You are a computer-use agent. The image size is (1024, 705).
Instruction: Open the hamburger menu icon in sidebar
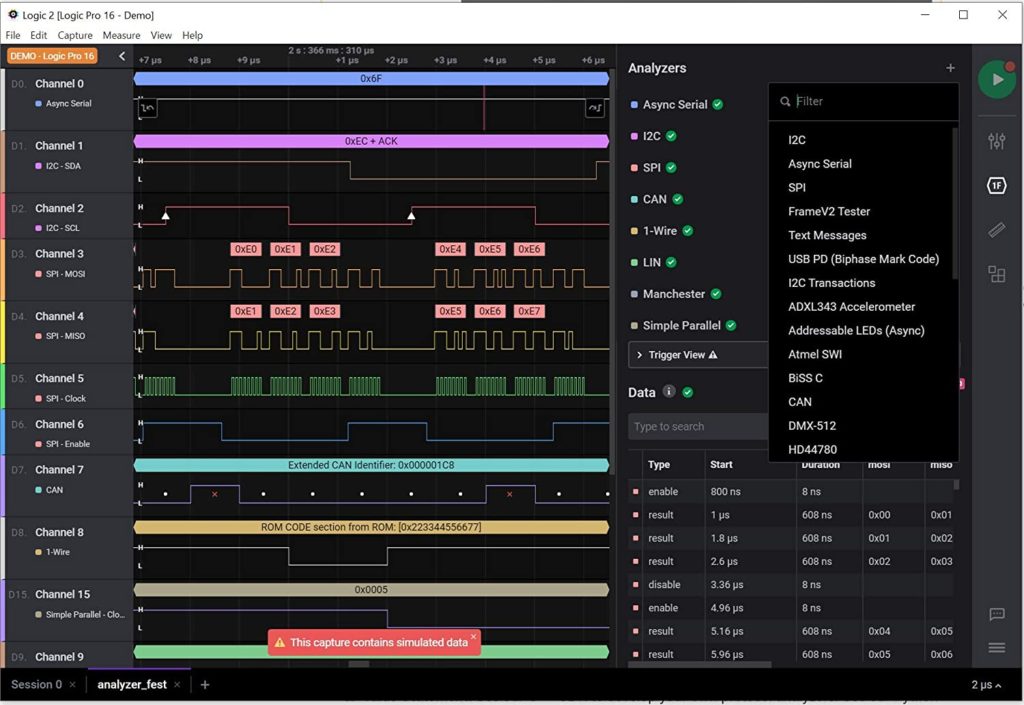[997, 648]
